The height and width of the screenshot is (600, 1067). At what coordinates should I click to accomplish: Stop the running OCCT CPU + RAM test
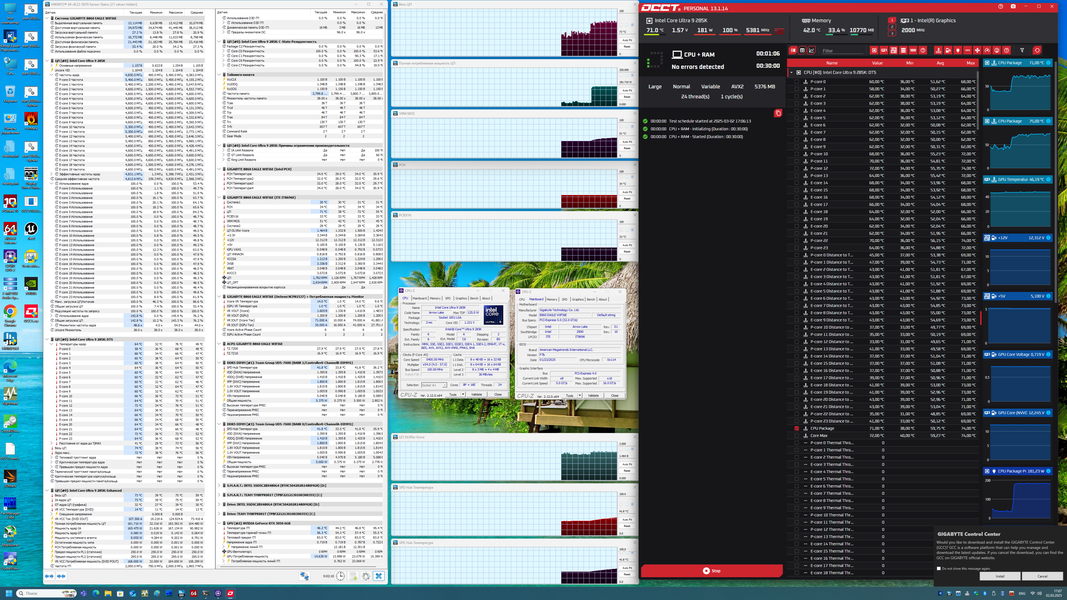tap(711, 571)
